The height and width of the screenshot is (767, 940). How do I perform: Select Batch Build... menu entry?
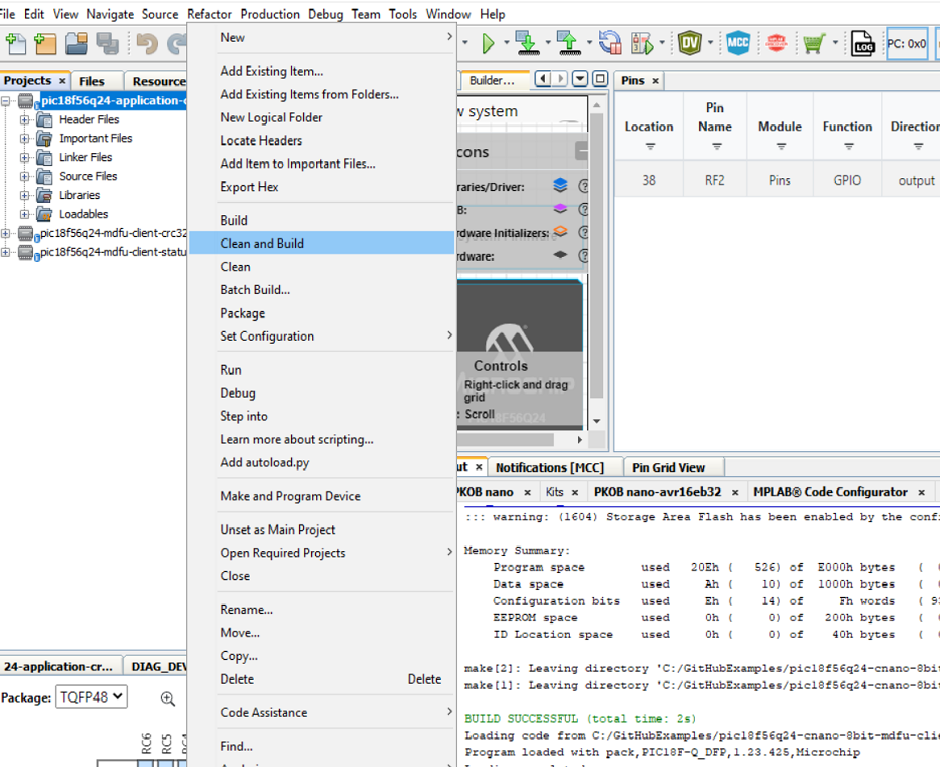click(x=321, y=290)
